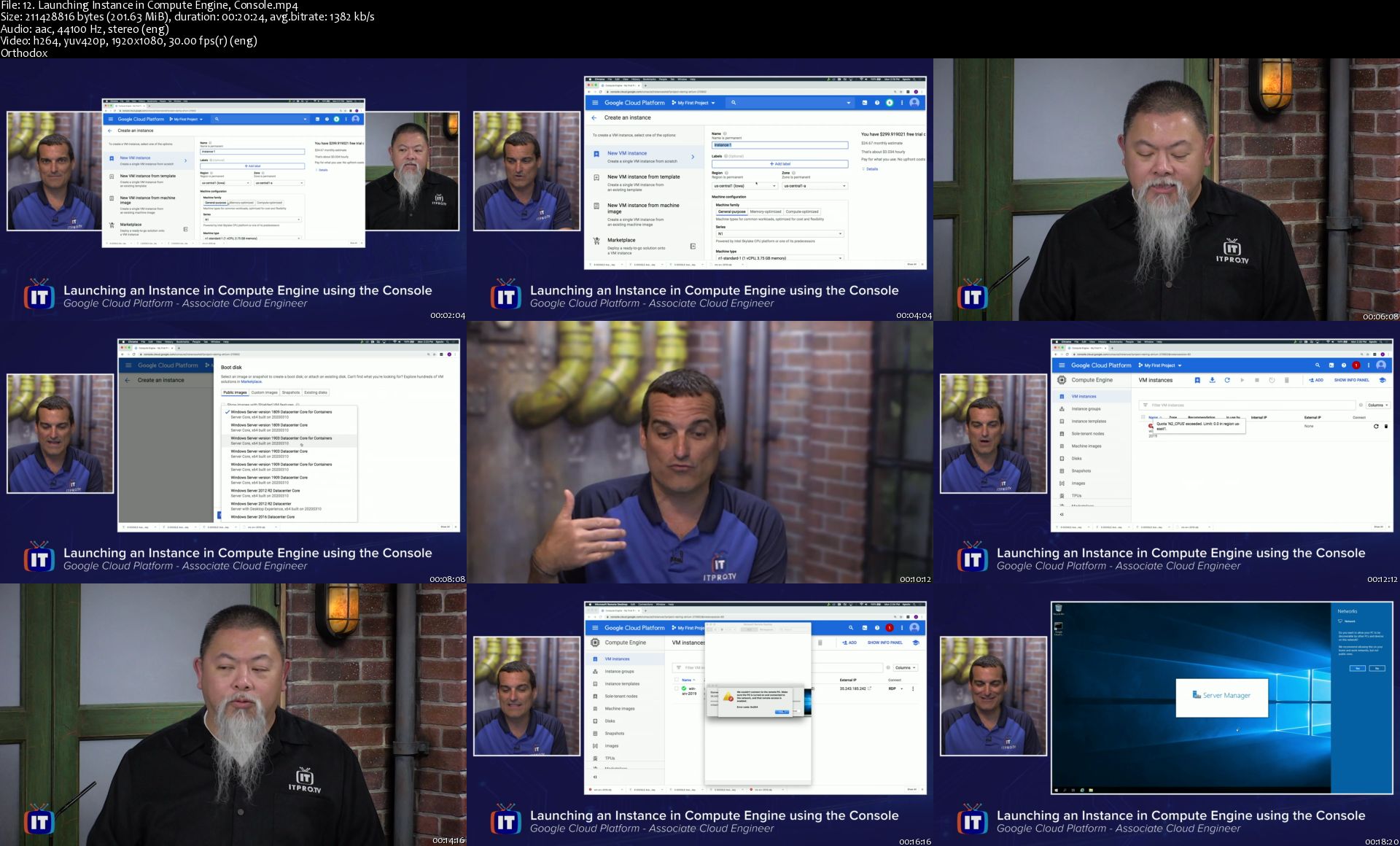
Task: In 00:04:04 frame, select New VM instance from machine image
Action: coord(643,214)
